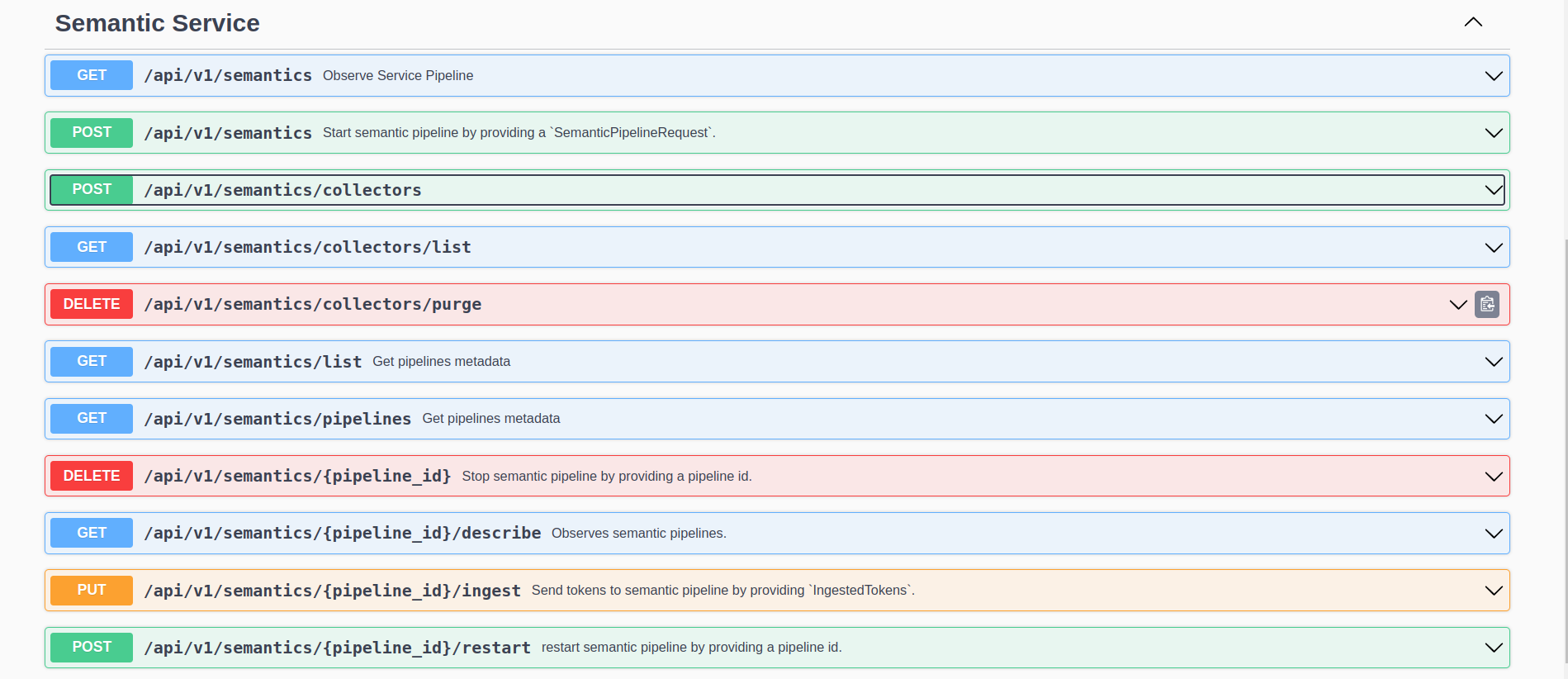1568x679 pixels.
Task: Click path /api/v1/semantics/{pipeline_id}/describe
Action: click(x=342, y=533)
